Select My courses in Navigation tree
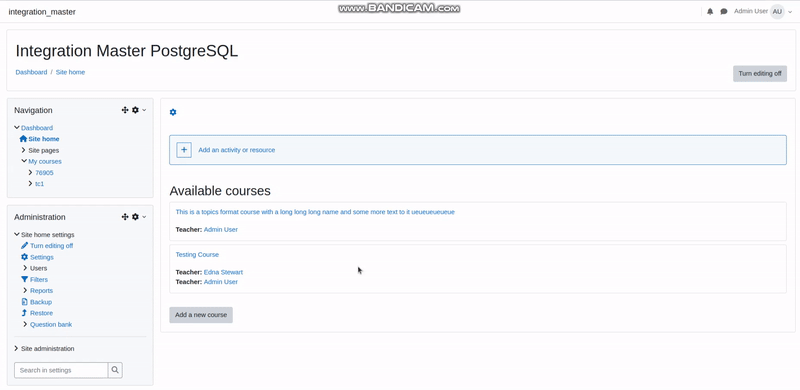Viewport: 800px width, 390px height. (x=45, y=161)
